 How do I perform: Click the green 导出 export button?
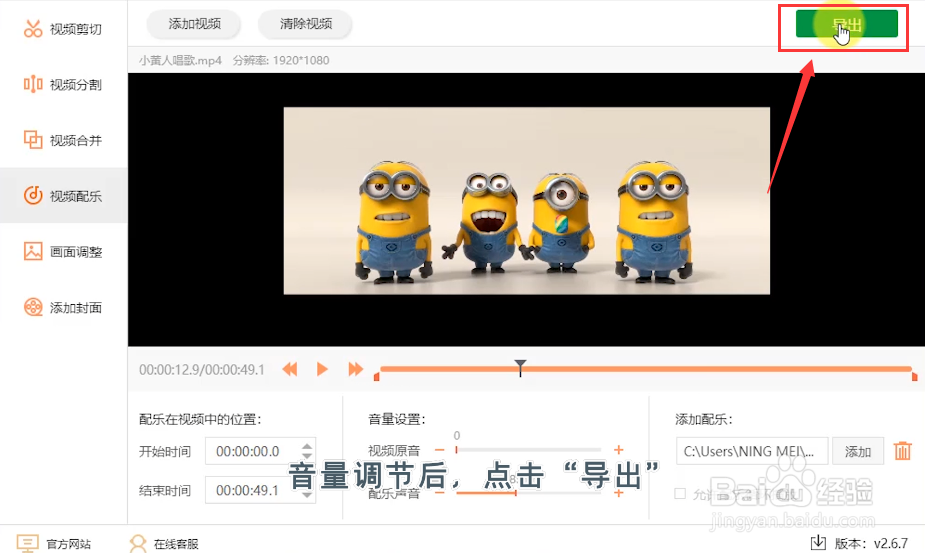(847, 24)
